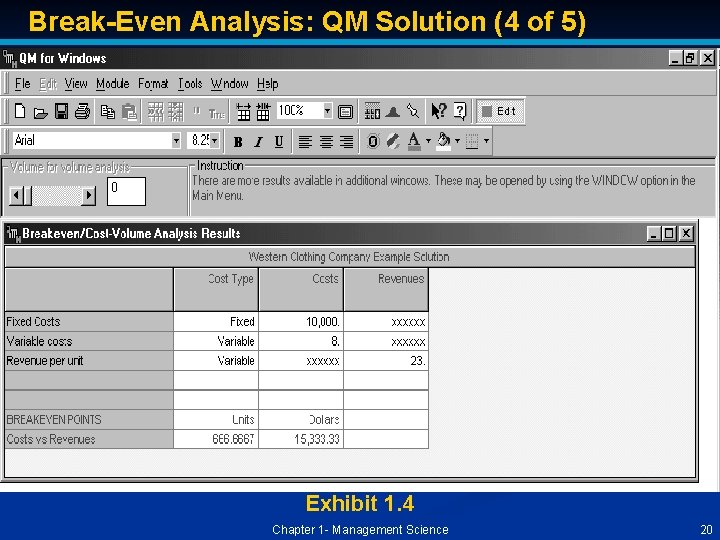This screenshot has height=540, width=720.
Task: Click the Print icon
Action: coord(82,111)
